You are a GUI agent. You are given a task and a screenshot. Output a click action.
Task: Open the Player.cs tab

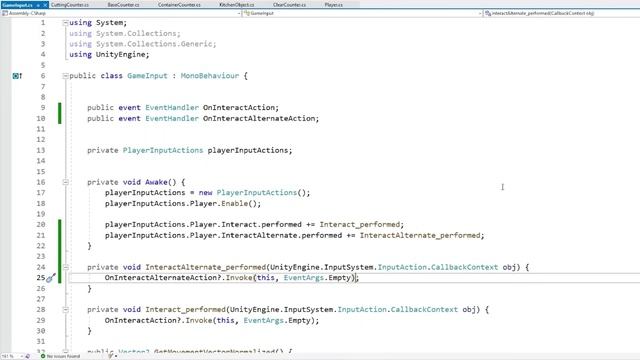point(333,5)
